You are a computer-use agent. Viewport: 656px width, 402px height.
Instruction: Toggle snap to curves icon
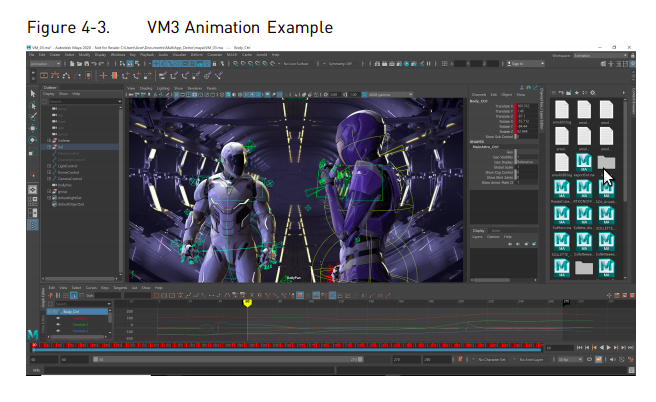pos(243,64)
